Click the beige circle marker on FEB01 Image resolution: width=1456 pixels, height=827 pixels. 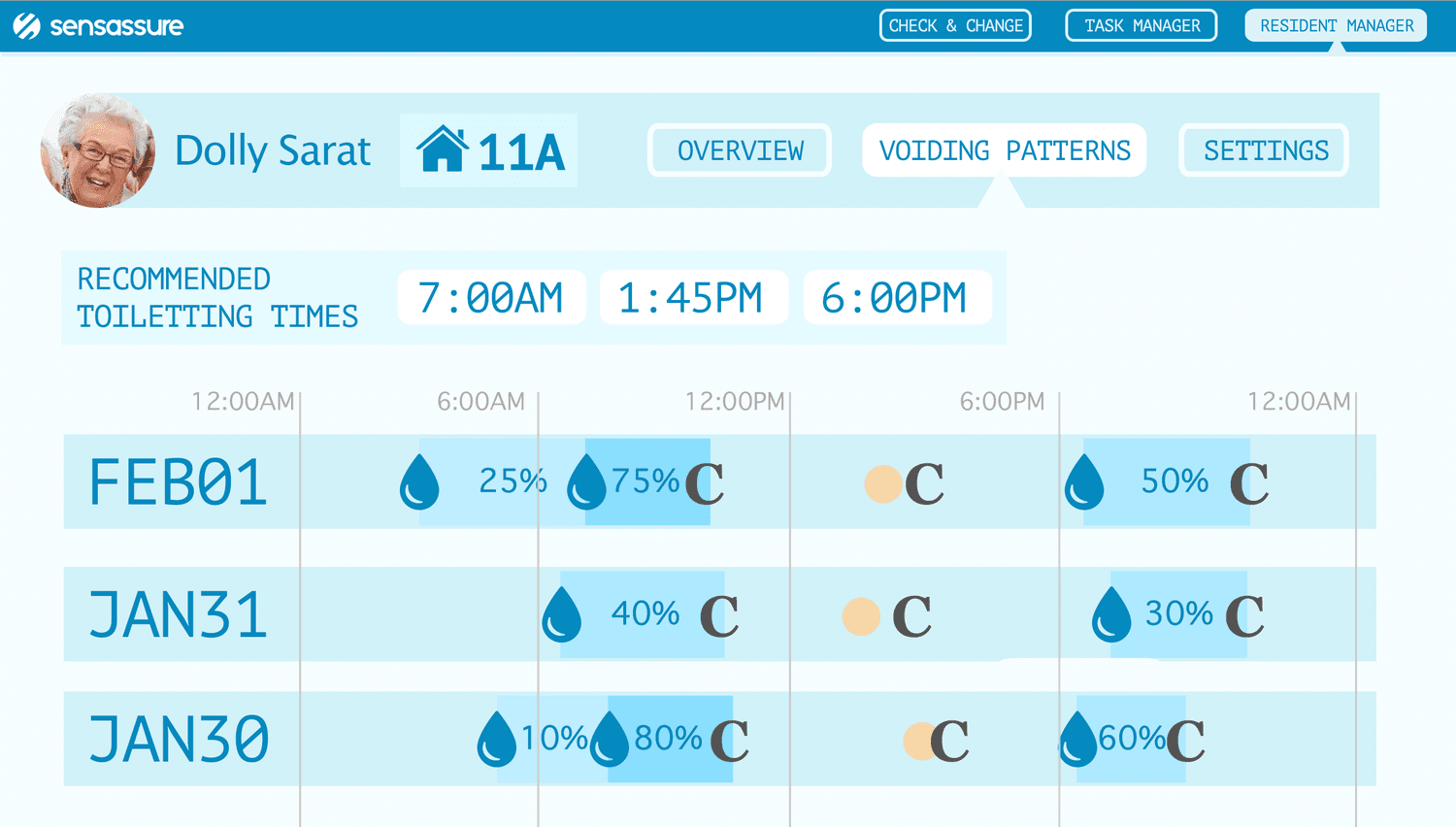tap(883, 483)
